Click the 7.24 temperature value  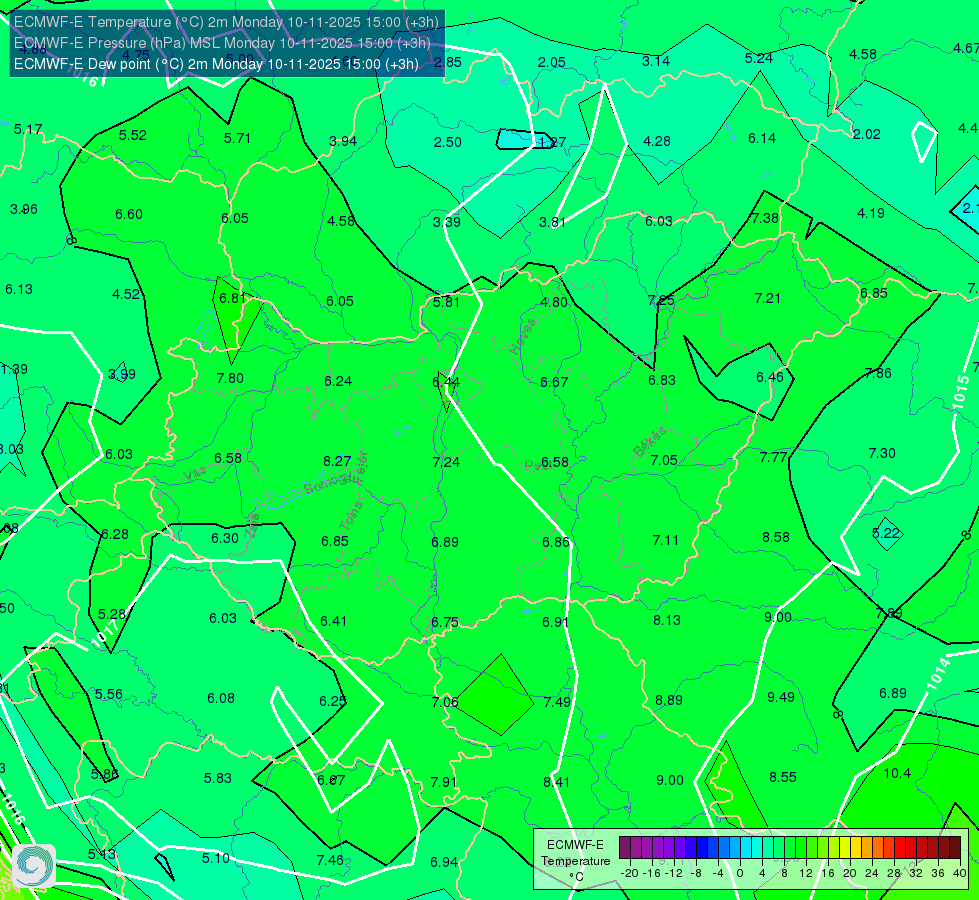446,462
